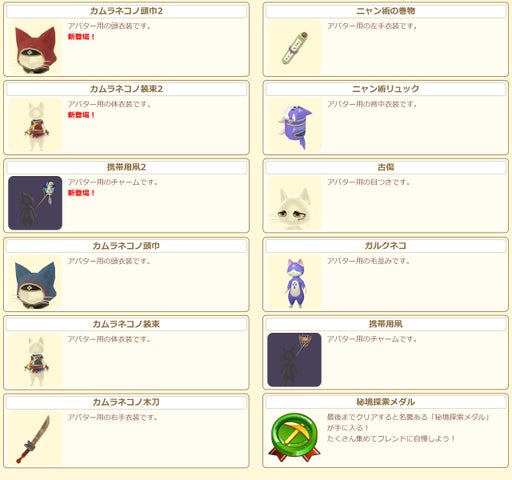Click the 秘境探索メダル description text

click(408, 428)
